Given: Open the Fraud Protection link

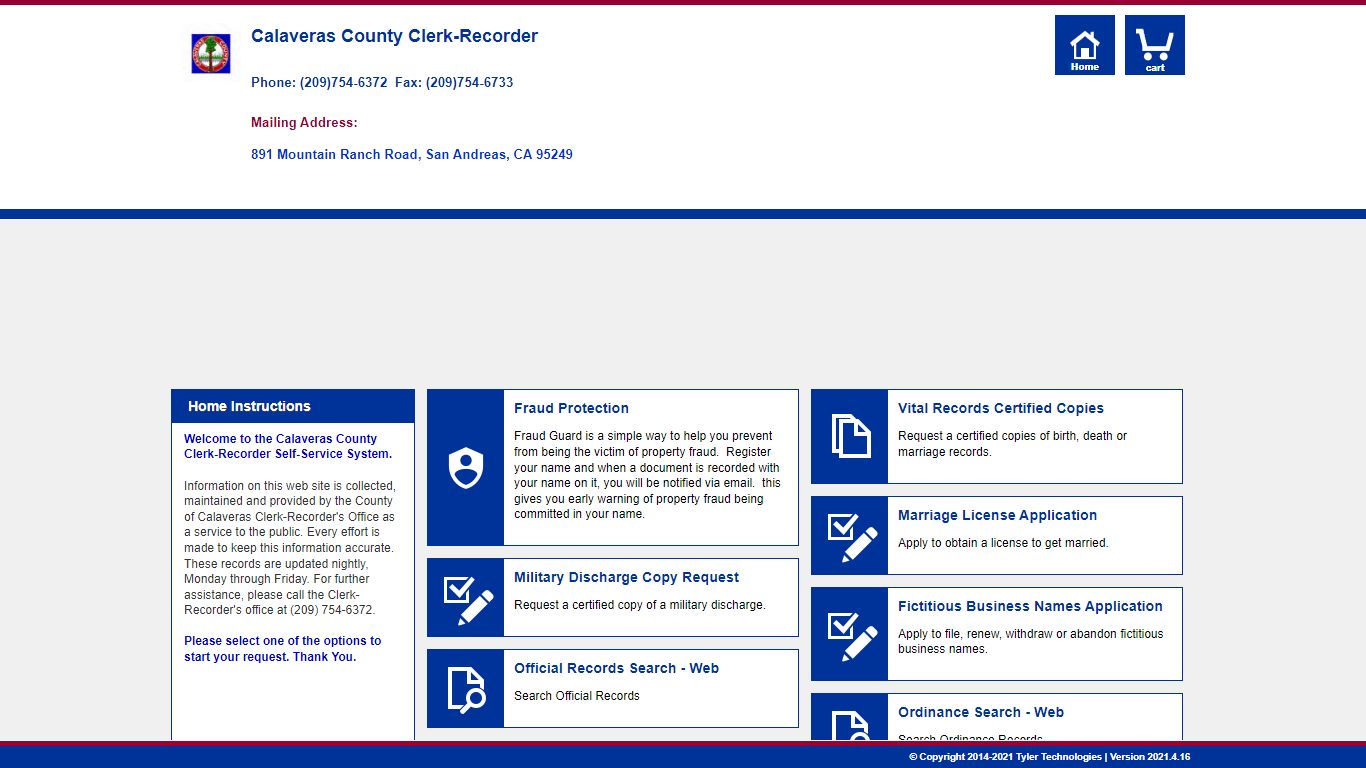Looking at the screenshot, I should point(571,408).
